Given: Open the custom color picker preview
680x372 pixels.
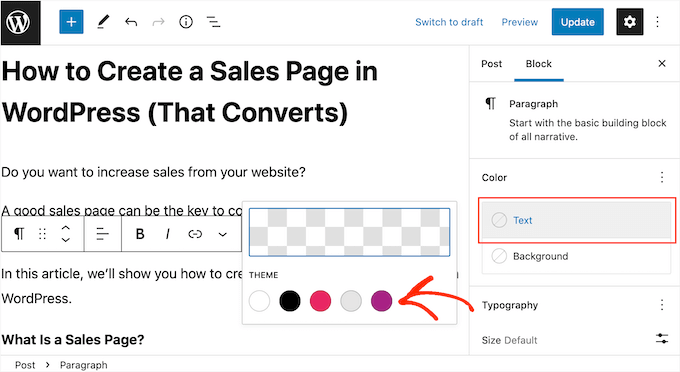Looking at the screenshot, I should tap(350, 232).
